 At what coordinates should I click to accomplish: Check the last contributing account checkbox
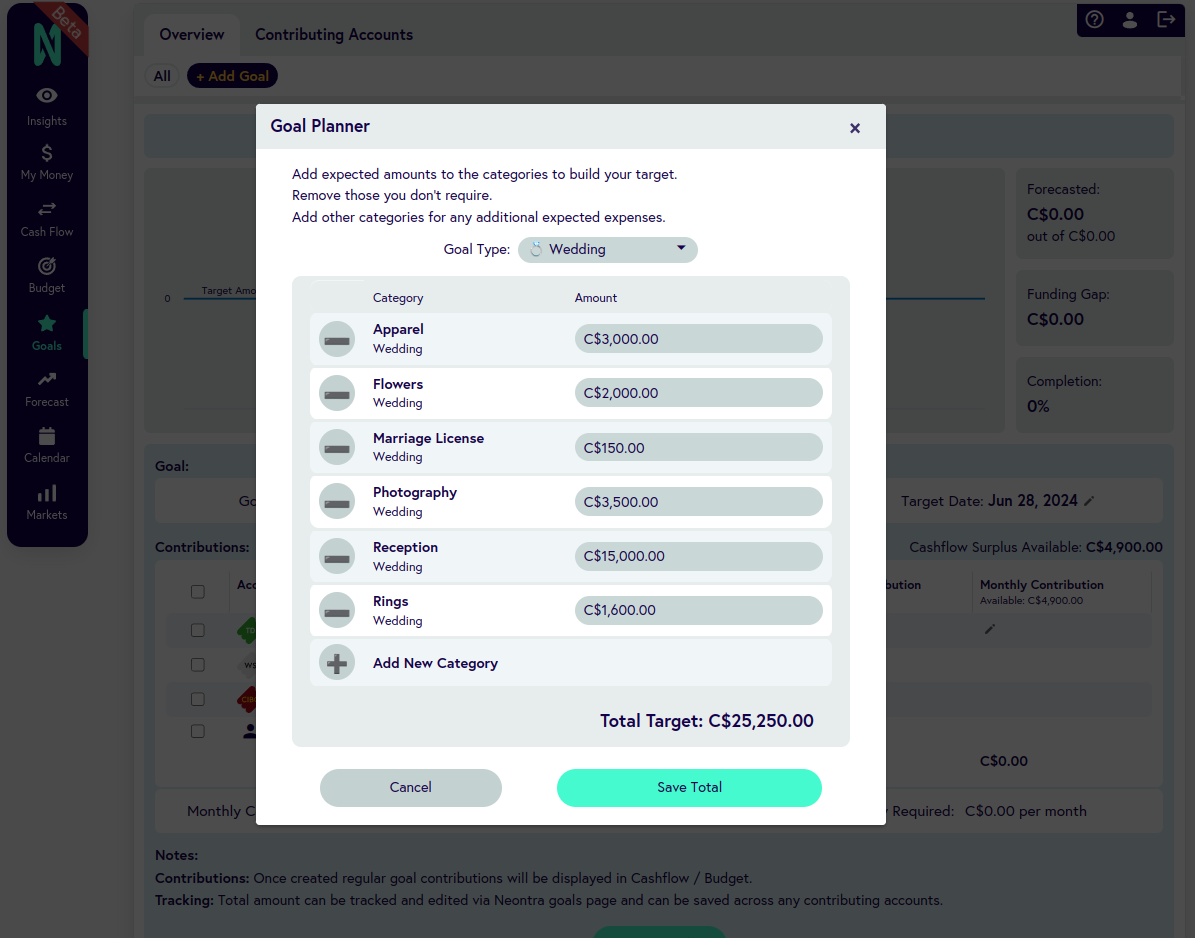pyautogui.click(x=198, y=731)
